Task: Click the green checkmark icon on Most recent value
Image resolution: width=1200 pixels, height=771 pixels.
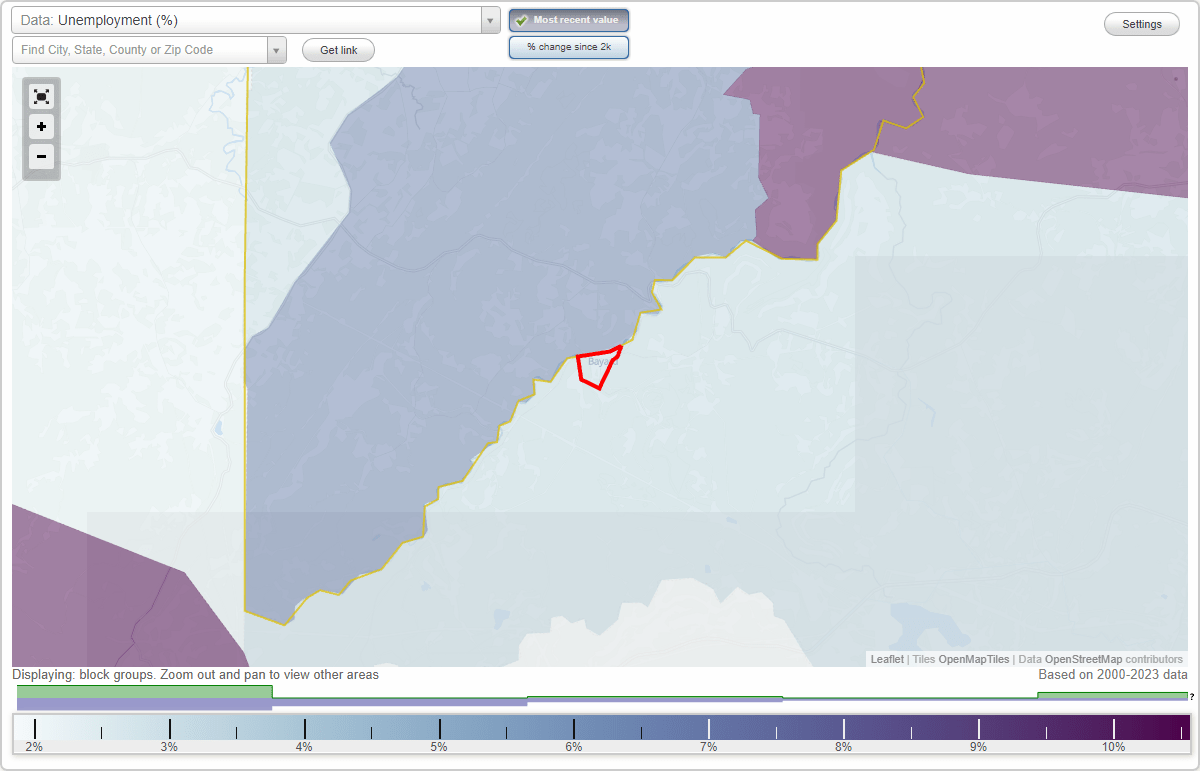Action: 521,20
